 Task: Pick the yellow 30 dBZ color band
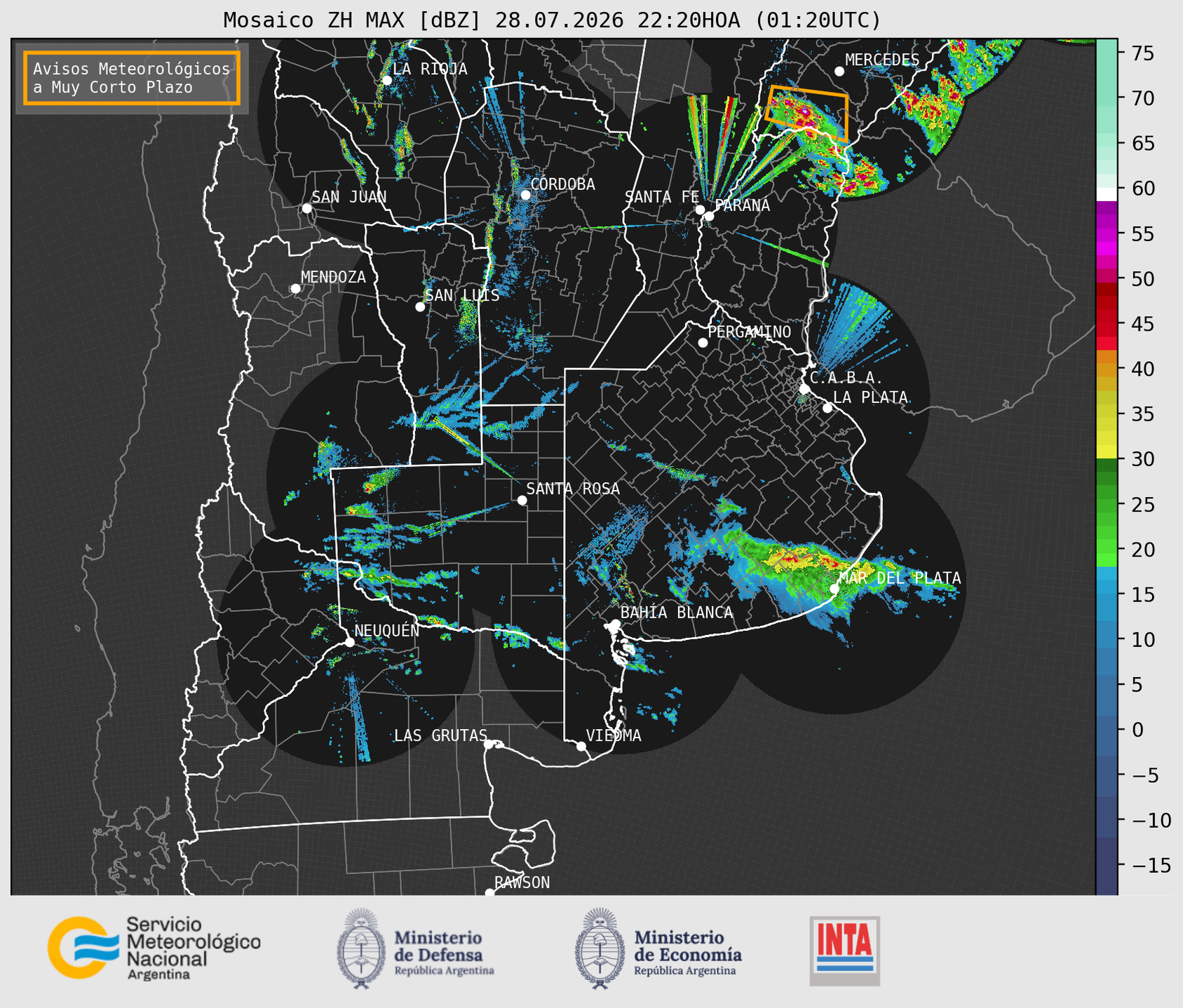point(1107,452)
